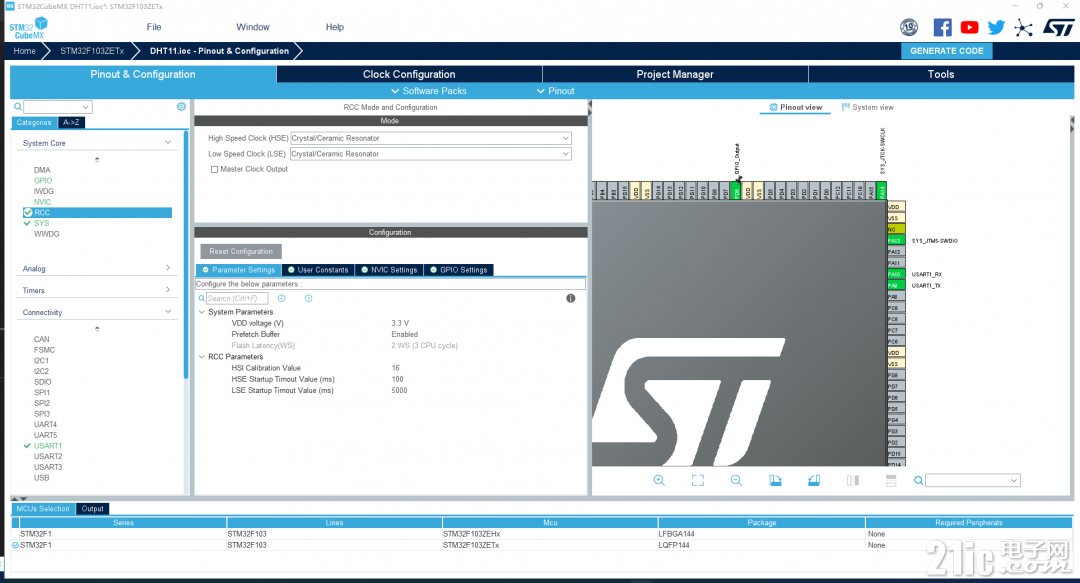
Task: Switch to Clock Configuration tab
Action: pos(409,74)
